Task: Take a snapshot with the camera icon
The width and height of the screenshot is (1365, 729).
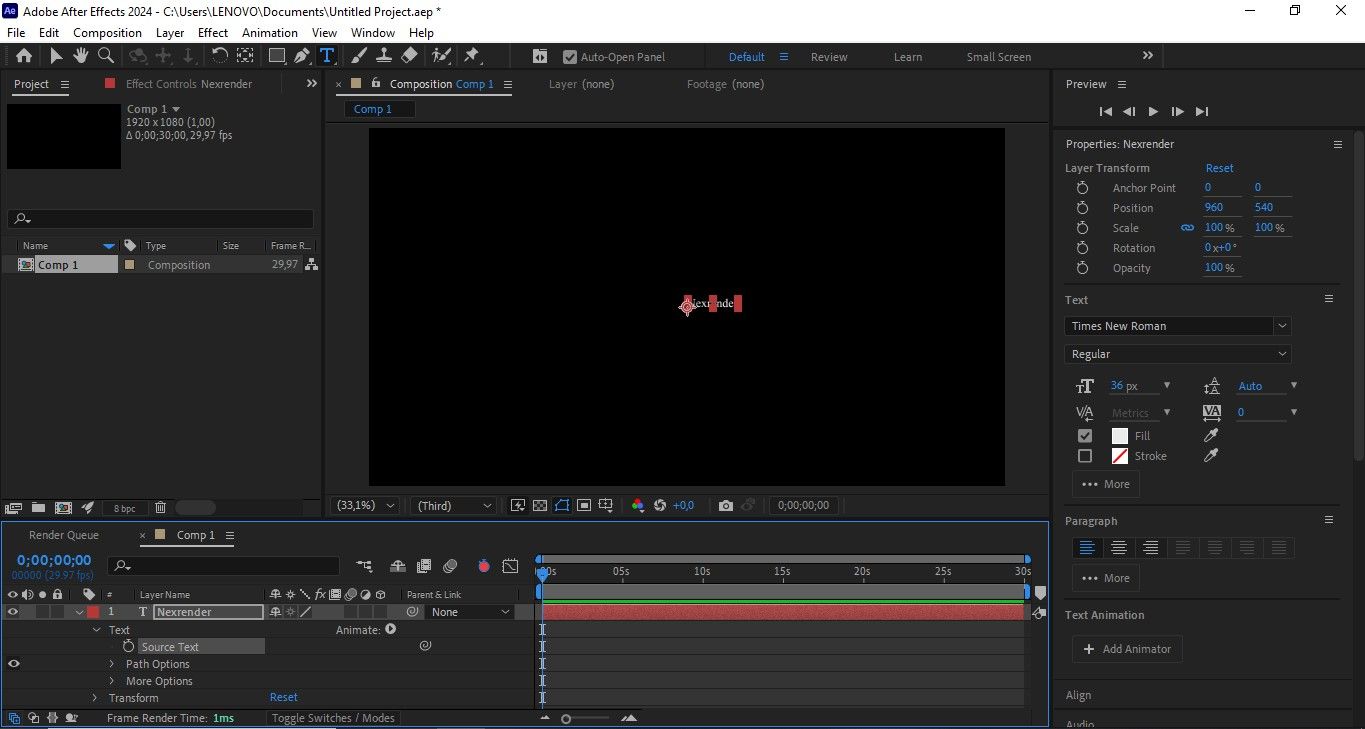Action: pos(726,506)
